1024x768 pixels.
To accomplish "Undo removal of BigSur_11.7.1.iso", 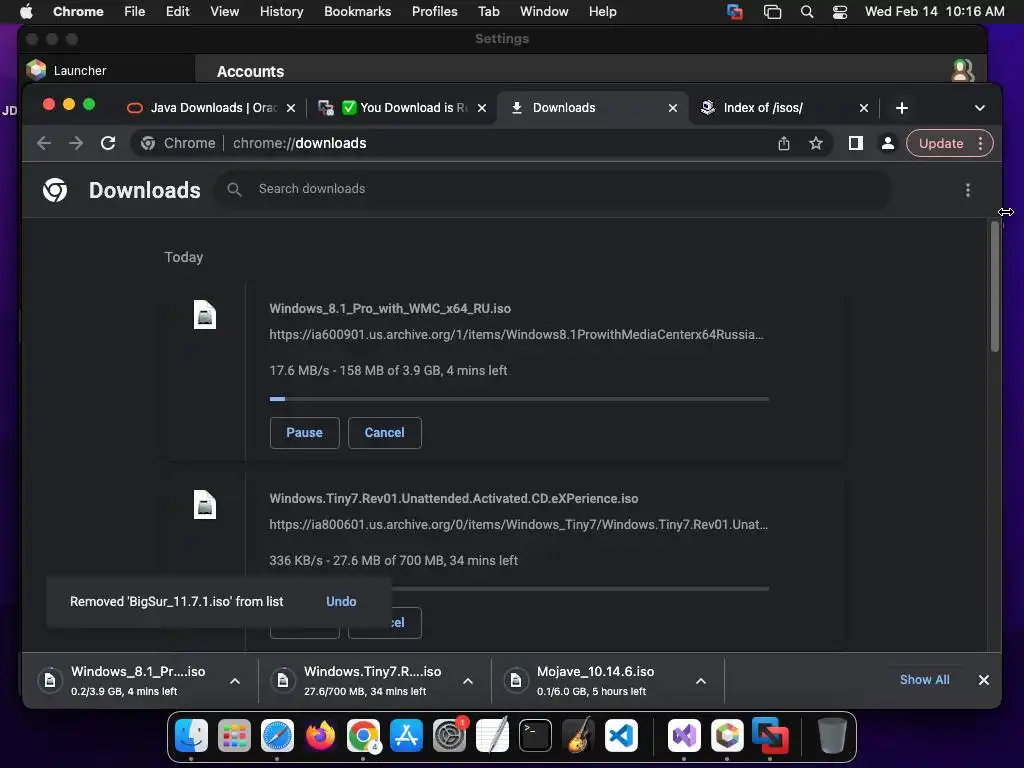I will (341, 601).
